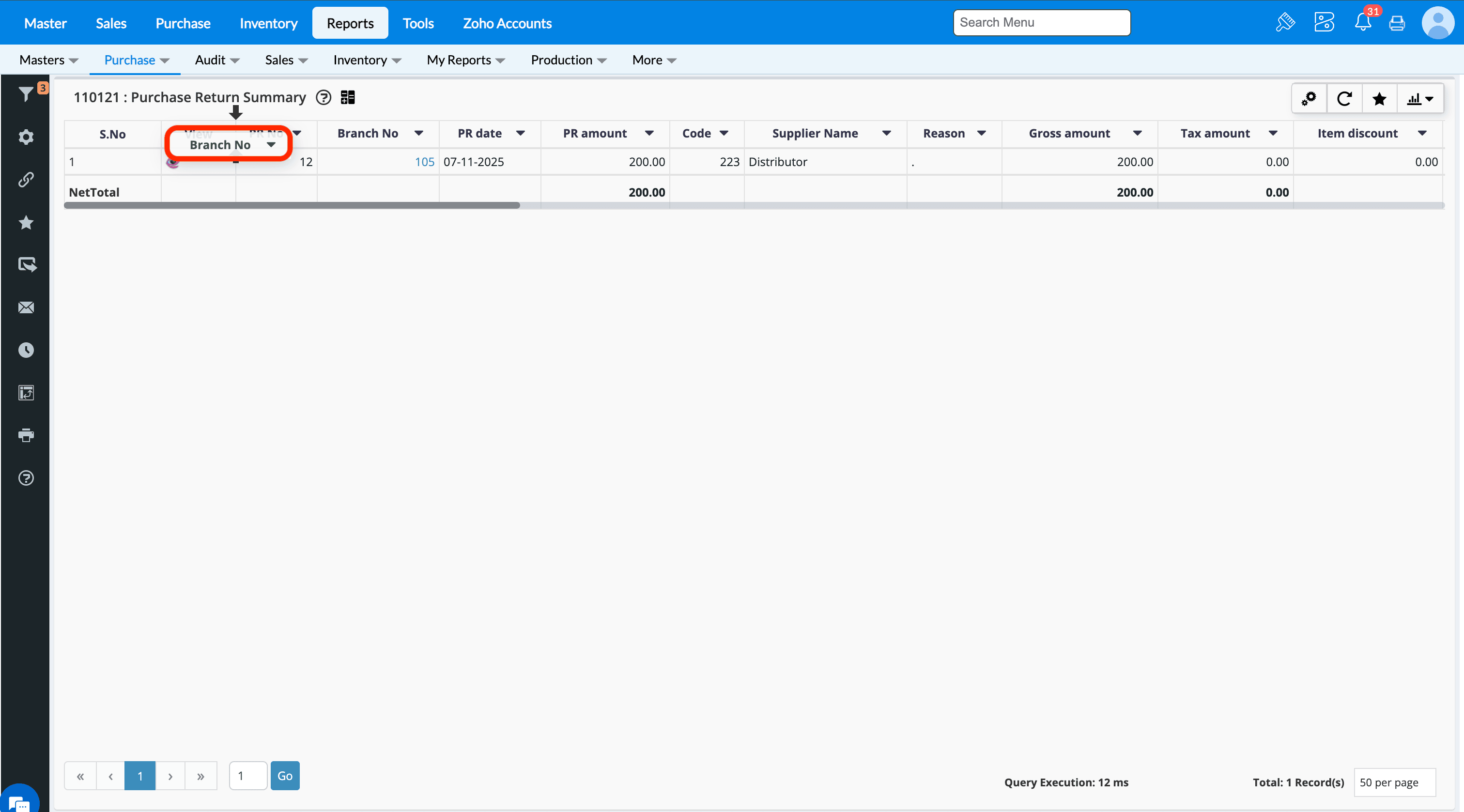The image size is (1464, 812).
Task: Click the eye view icon in row 1
Action: coord(173,163)
